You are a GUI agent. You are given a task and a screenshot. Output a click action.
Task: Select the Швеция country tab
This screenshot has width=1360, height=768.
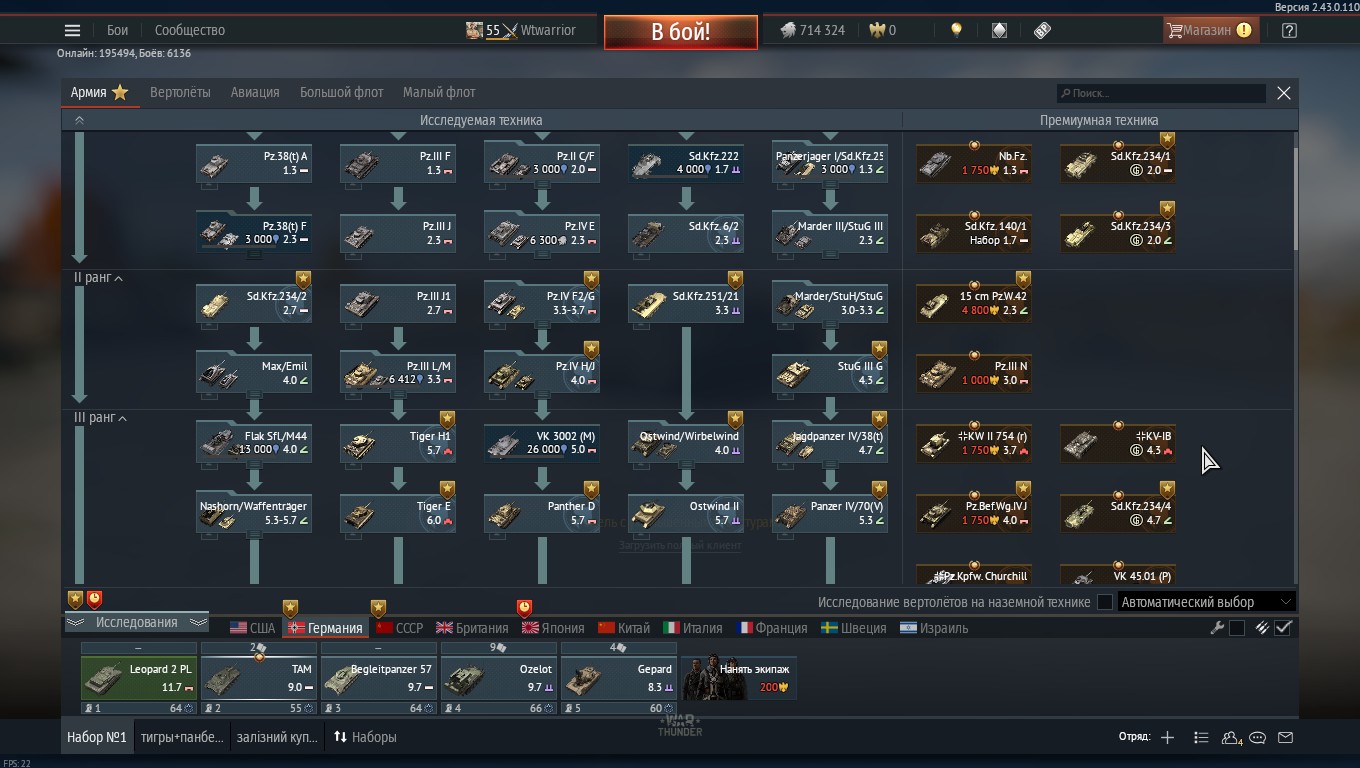click(x=853, y=628)
